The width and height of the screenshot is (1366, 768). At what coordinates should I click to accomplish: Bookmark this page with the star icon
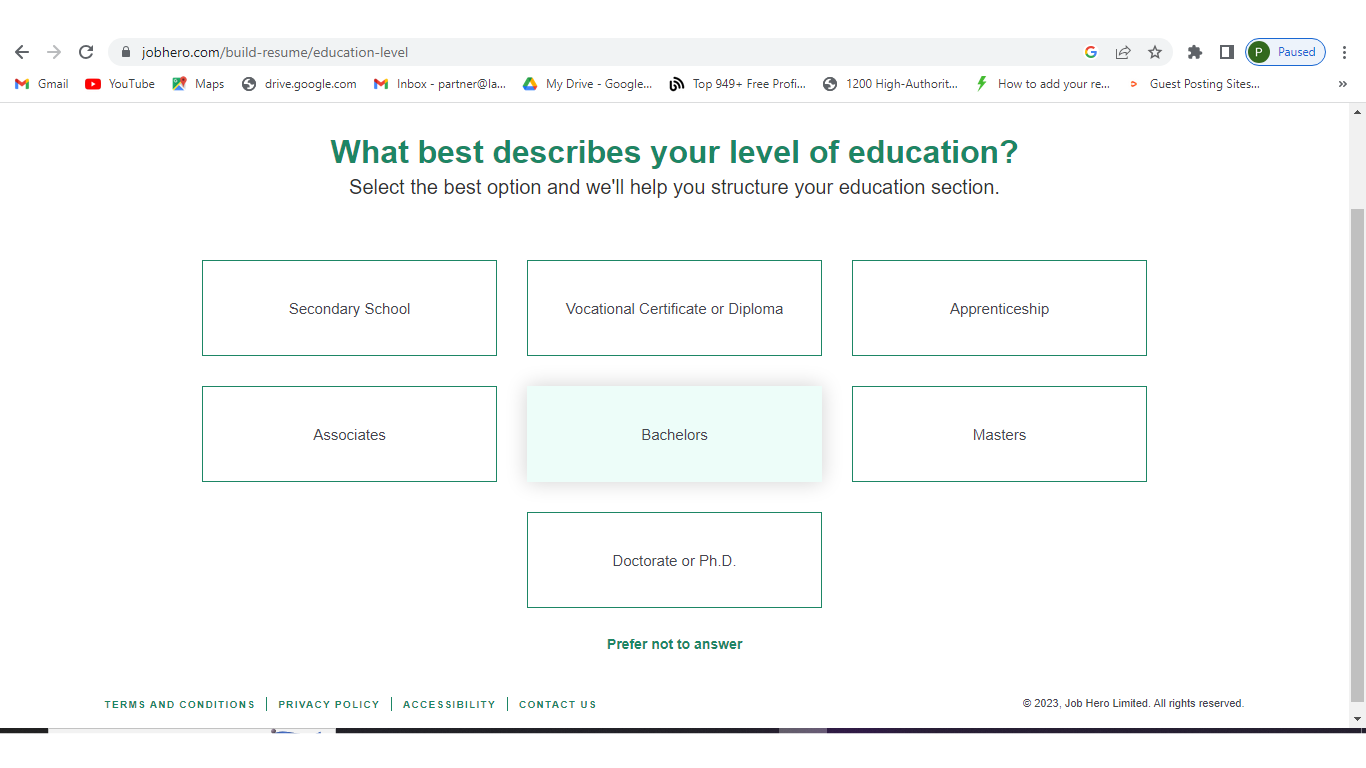(1155, 52)
